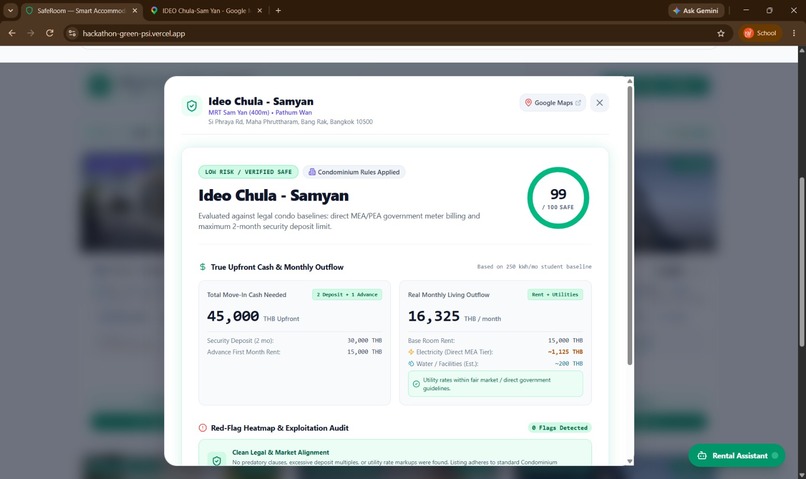Image resolution: width=806 pixels, height=479 pixels.
Task: Click LOW RISK / VERIFIED SAFE badge
Action: point(248,172)
